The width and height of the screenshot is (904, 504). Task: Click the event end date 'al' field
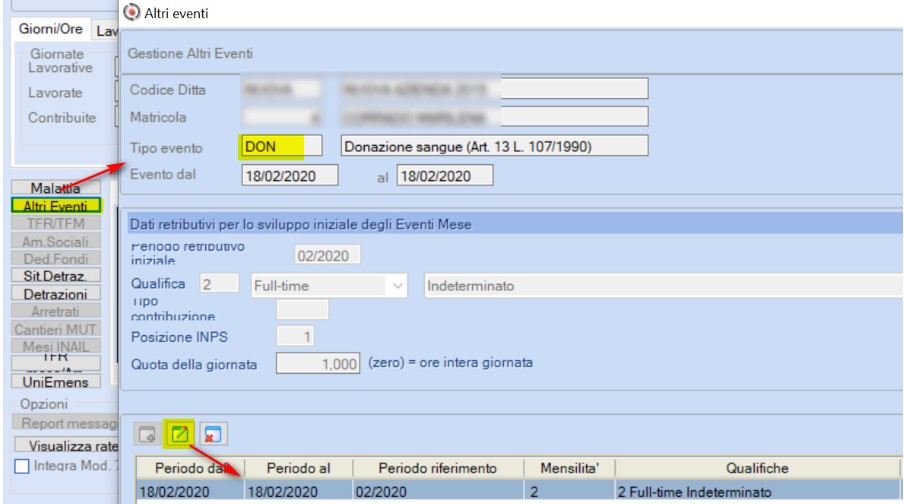(445, 175)
